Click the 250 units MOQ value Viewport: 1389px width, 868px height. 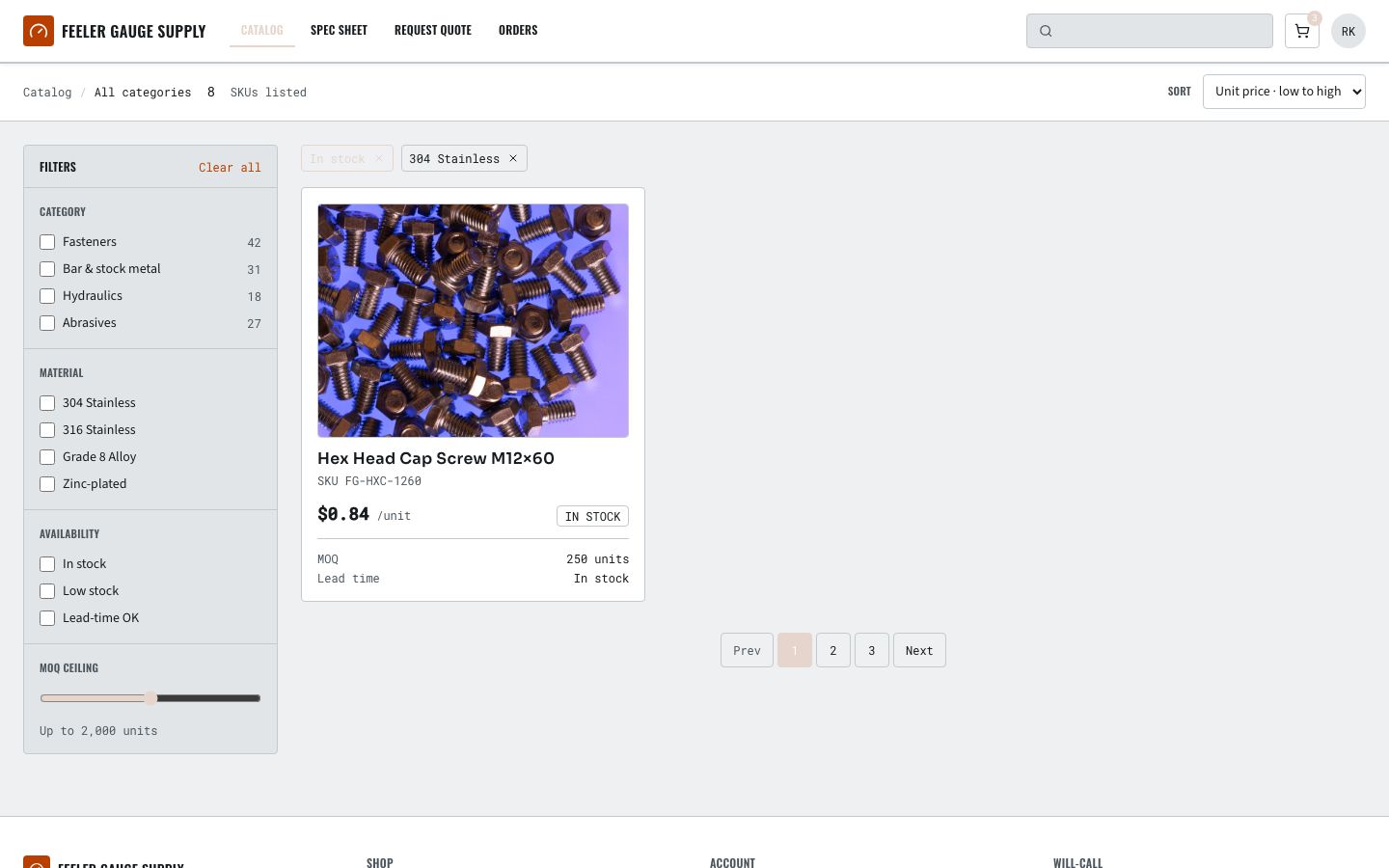coord(597,559)
